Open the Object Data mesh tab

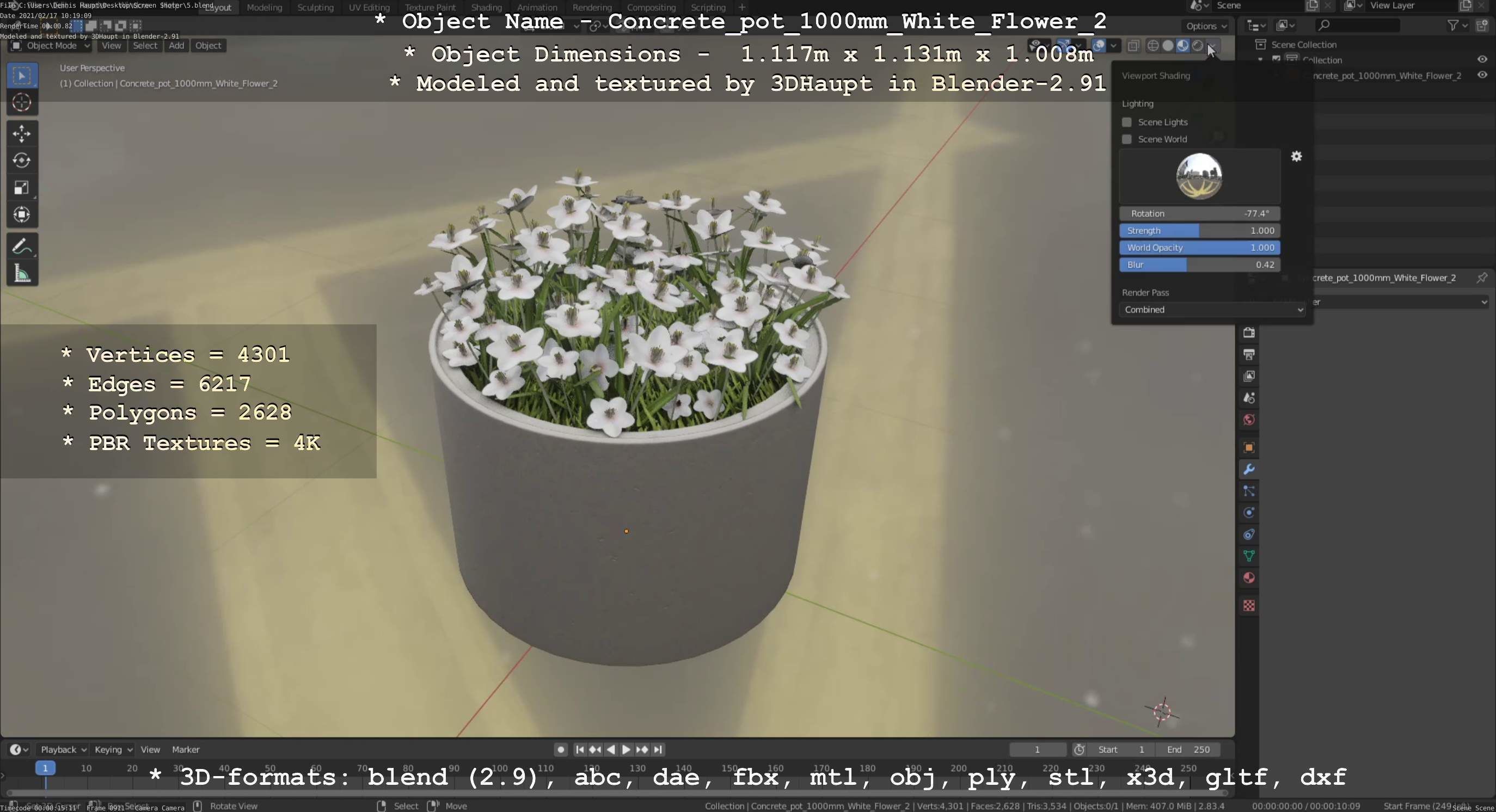click(x=1249, y=557)
